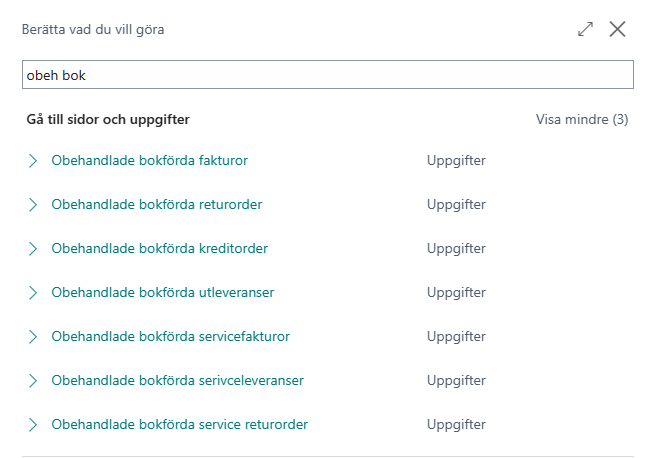Open Obehandlade bokförda service returorder
Viewport: 651px width, 458px height.
coord(180,424)
